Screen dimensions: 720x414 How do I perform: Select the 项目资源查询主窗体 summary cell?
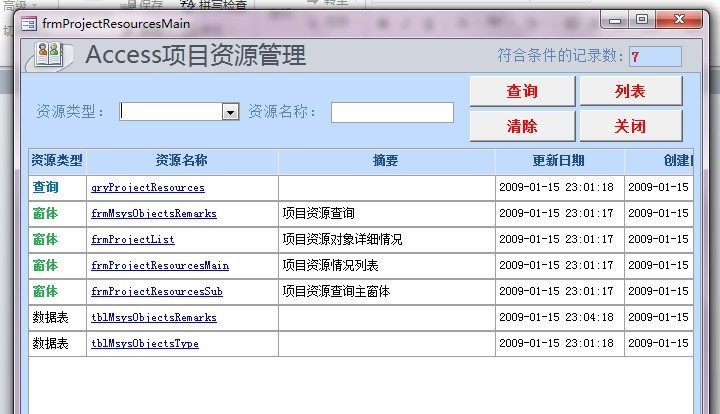click(386, 291)
